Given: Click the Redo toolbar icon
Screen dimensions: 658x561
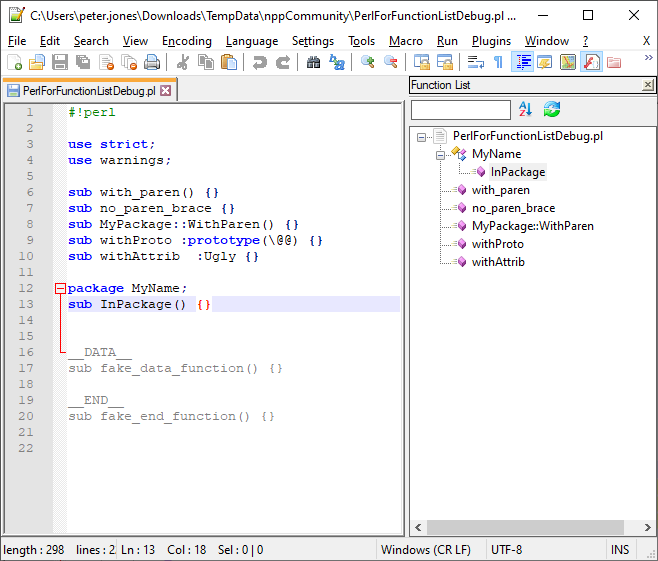Looking at the screenshot, I should [282, 63].
